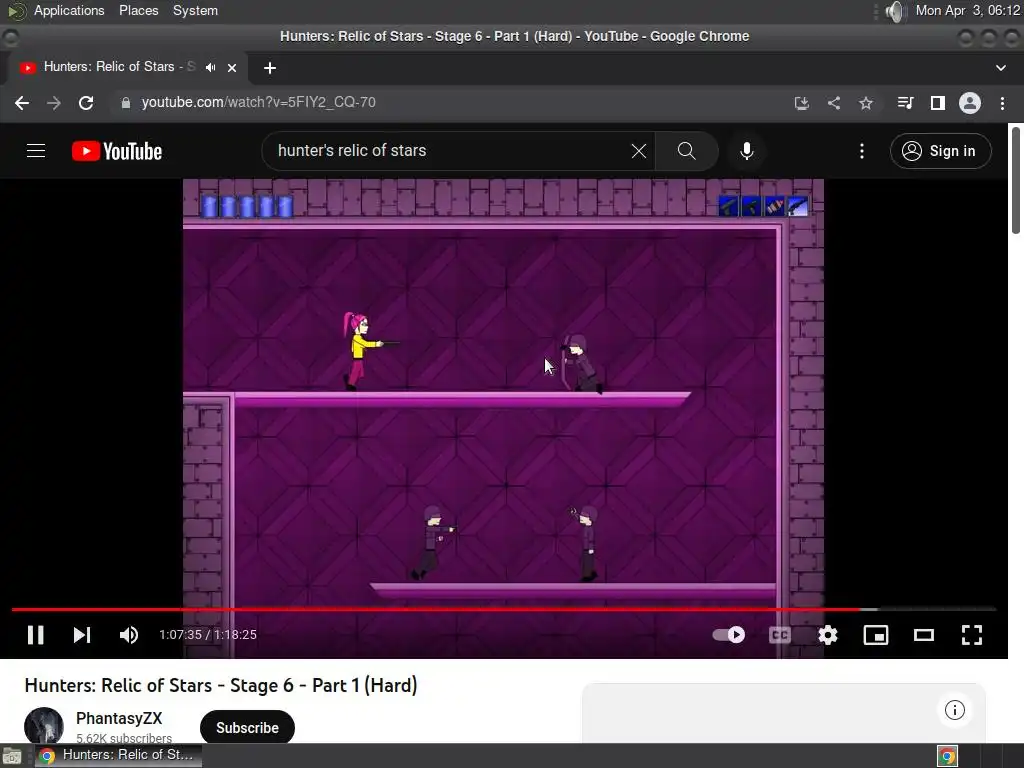Open Chrome profile avatar
The height and width of the screenshot is (768, 1024).
[x=970, y=103]
